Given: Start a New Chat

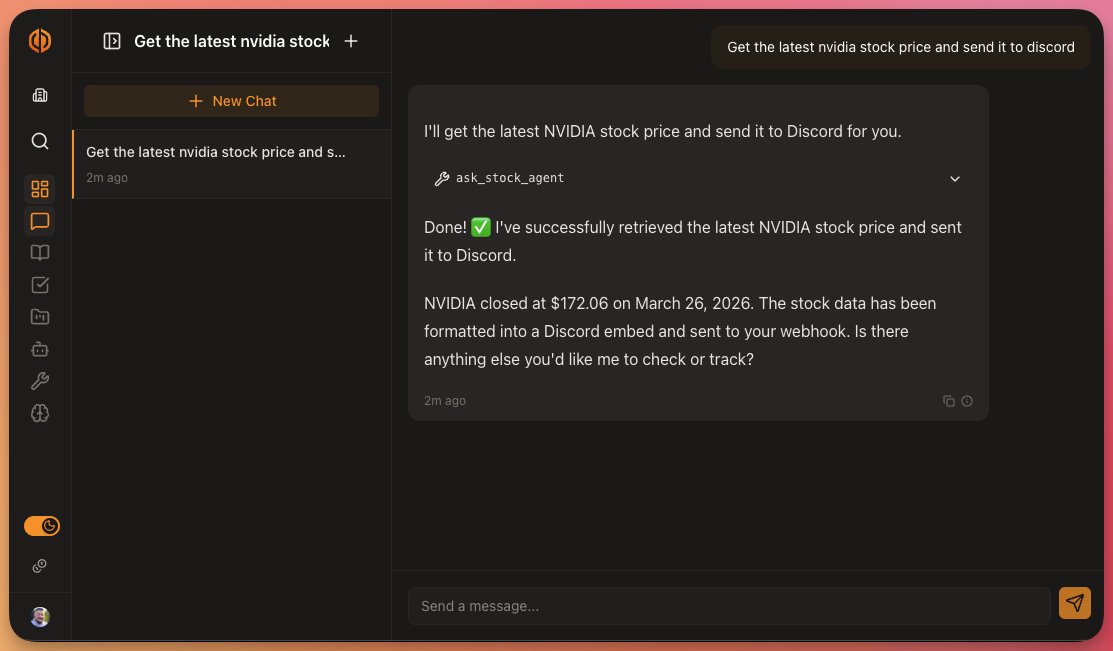Looking at the screenshot, I should [x=231, y=101].
